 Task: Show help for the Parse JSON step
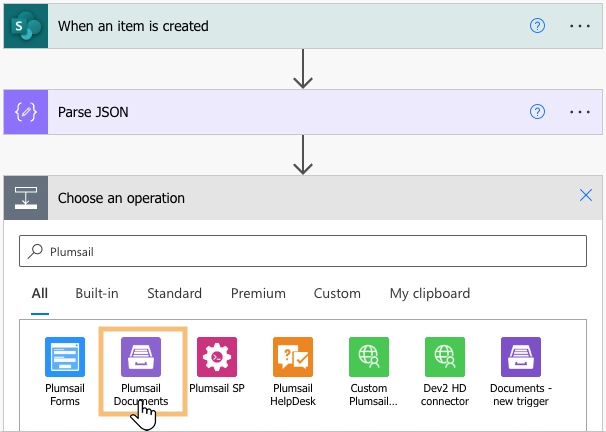pos(537,112)
